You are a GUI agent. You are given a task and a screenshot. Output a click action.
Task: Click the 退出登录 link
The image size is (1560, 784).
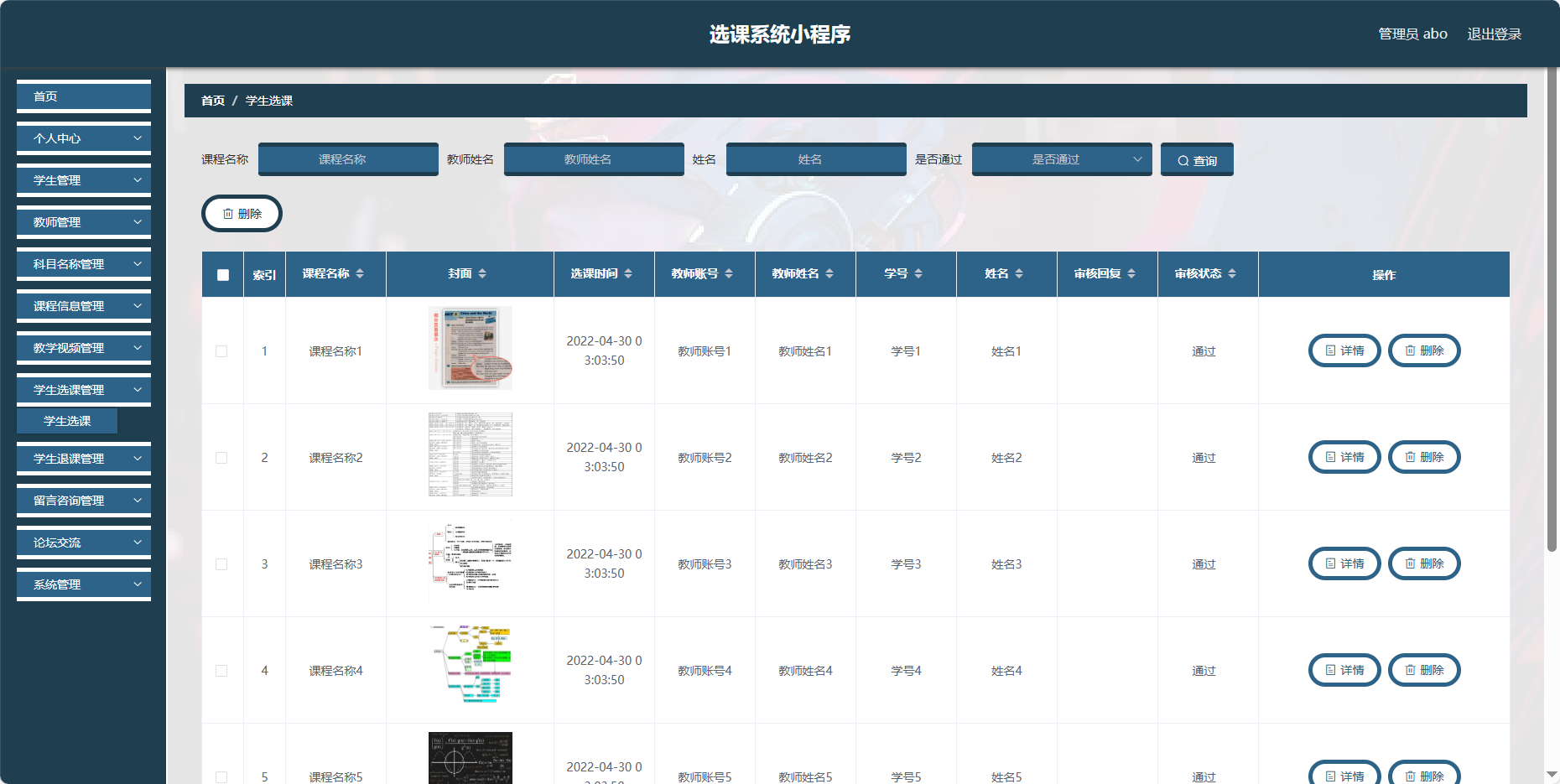pyautogui.click(x=1494, y=34)
